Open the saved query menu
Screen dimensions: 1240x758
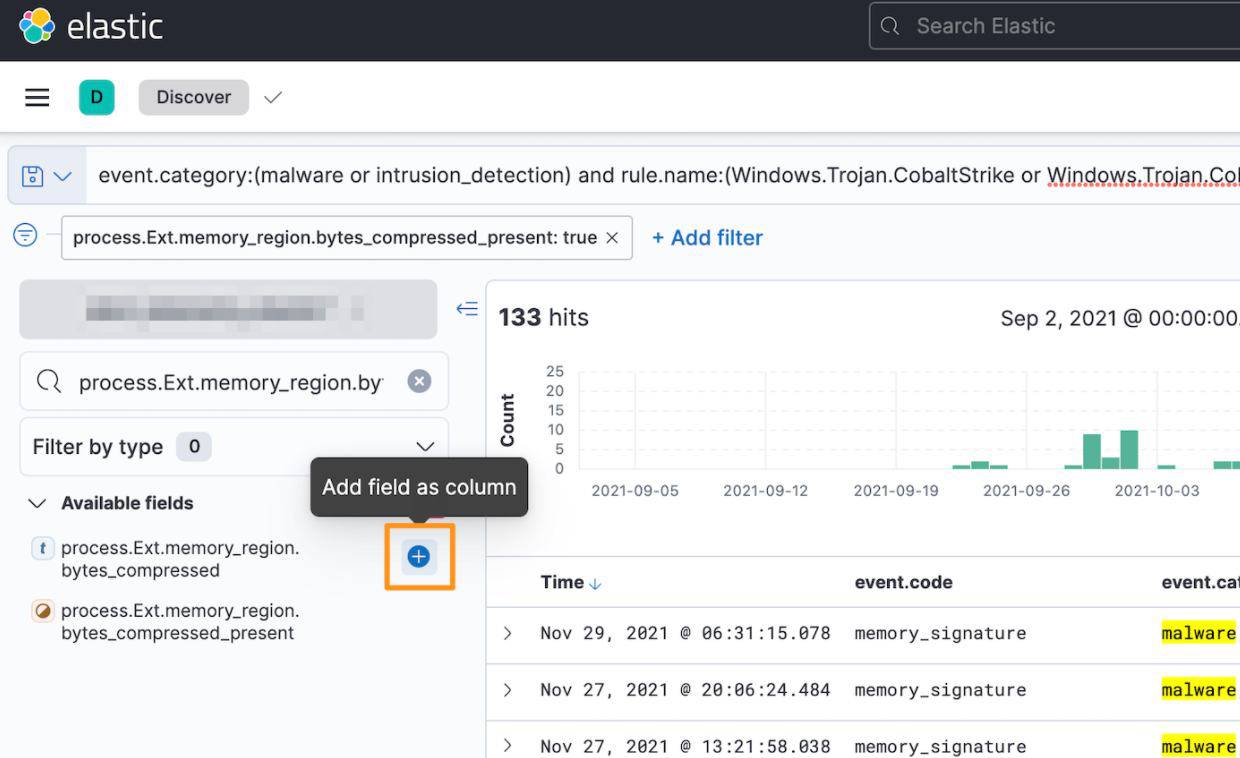pos(47,176)
